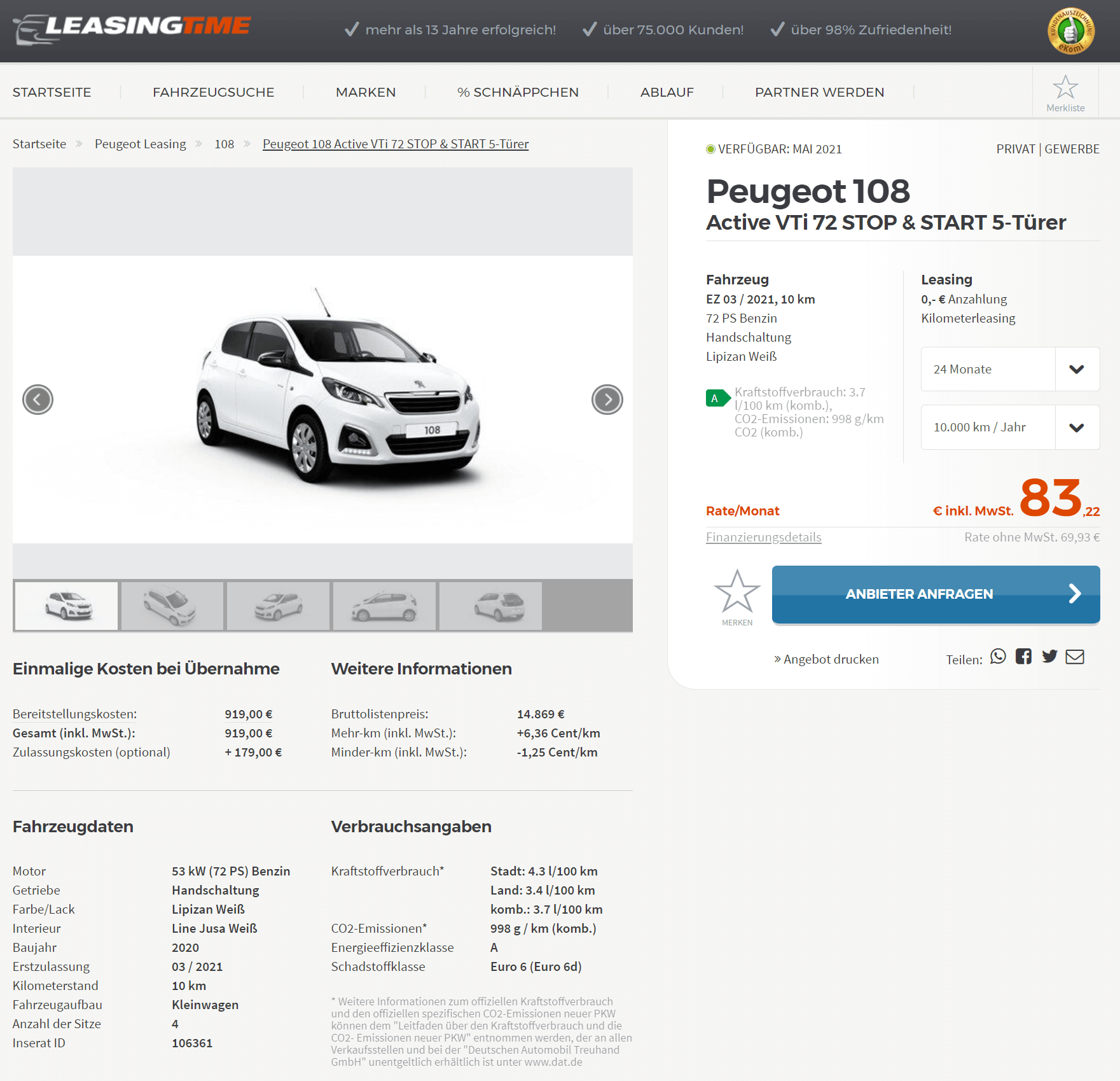
Task: Share offer via WhatsApp icon
Action: 999,657
